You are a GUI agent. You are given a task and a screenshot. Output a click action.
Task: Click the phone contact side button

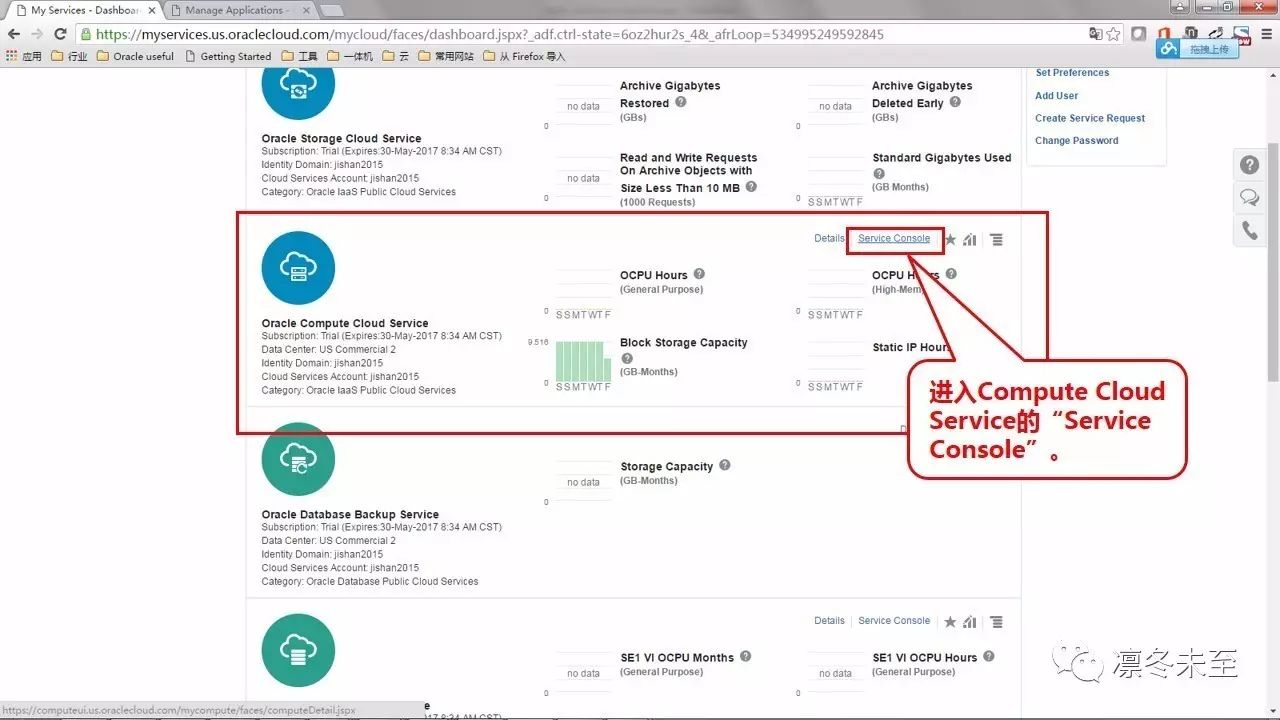pyautogui.click(x=1249, y=231)
